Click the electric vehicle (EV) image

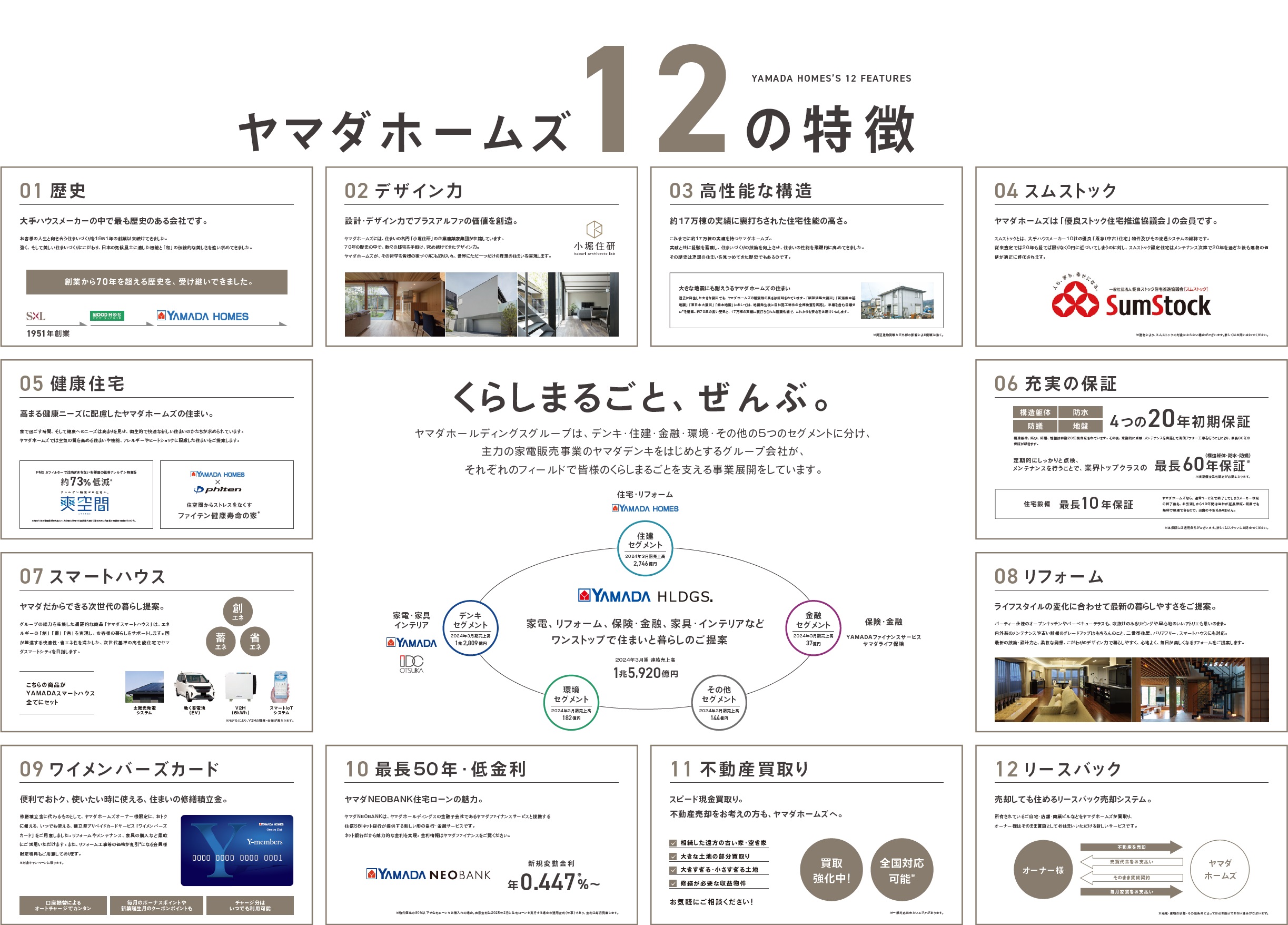[x=194, y=687]
